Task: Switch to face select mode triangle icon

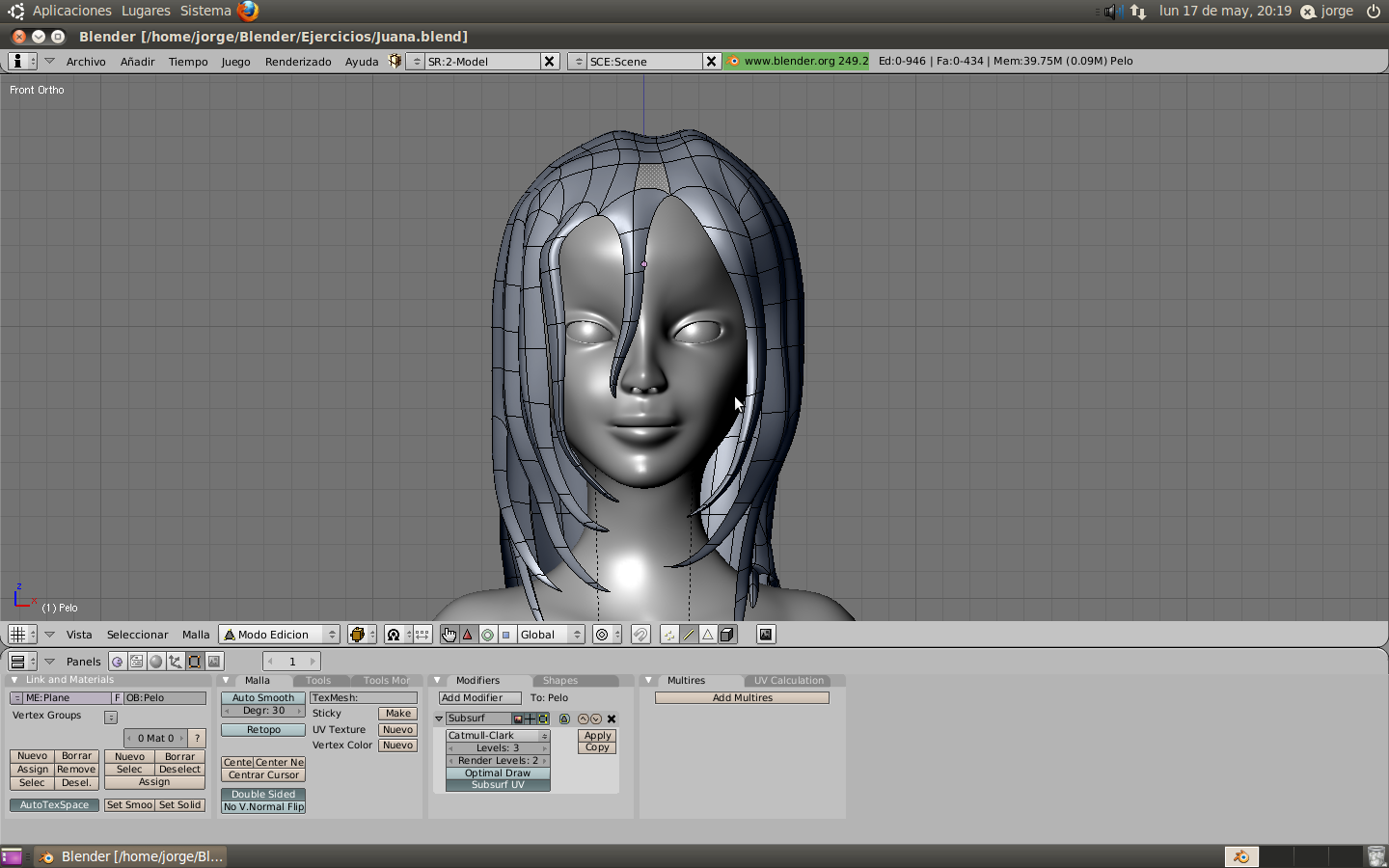Action: [707, 635]
